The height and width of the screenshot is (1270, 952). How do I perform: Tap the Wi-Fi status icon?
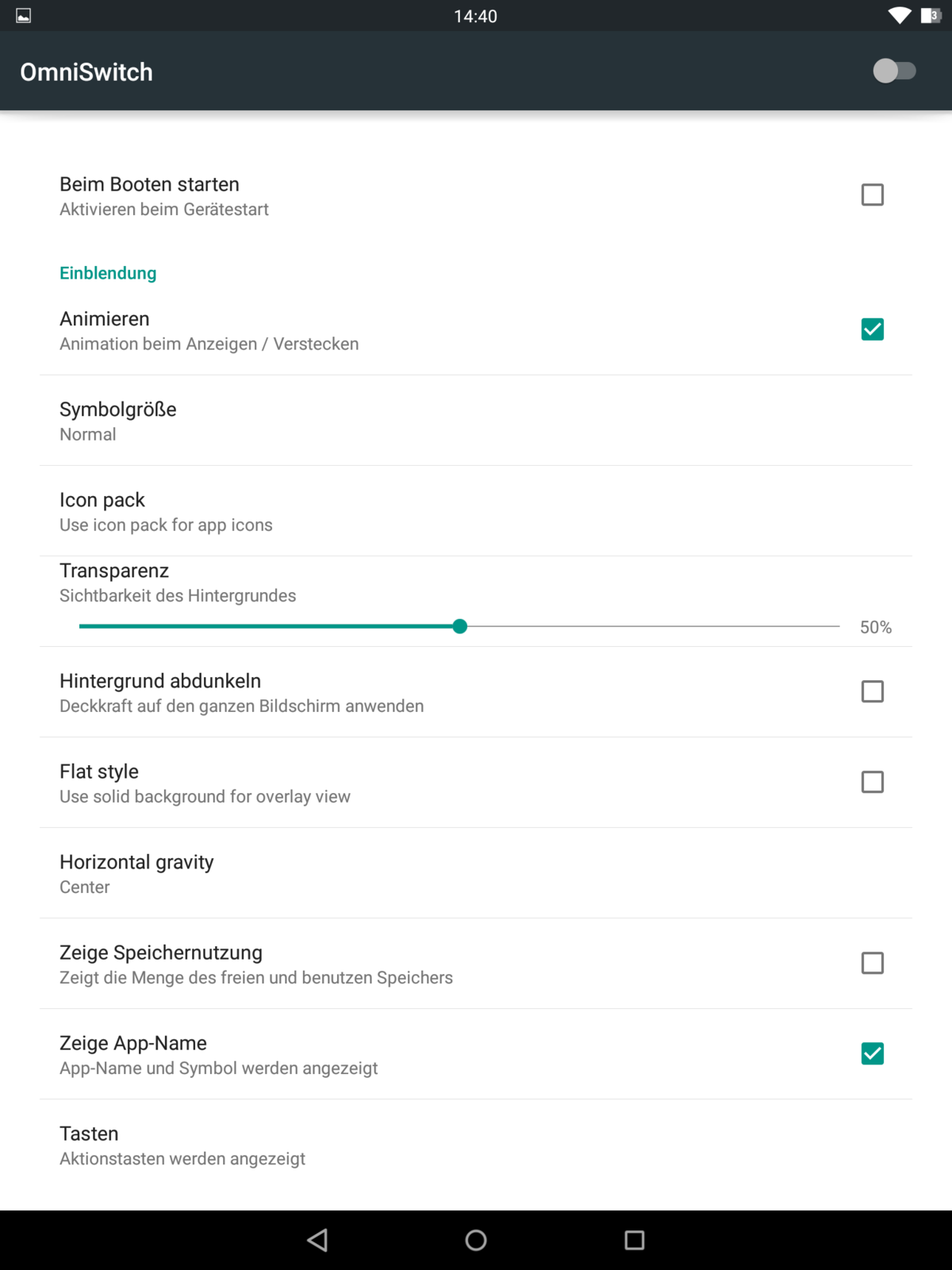(x=899, y=16)
